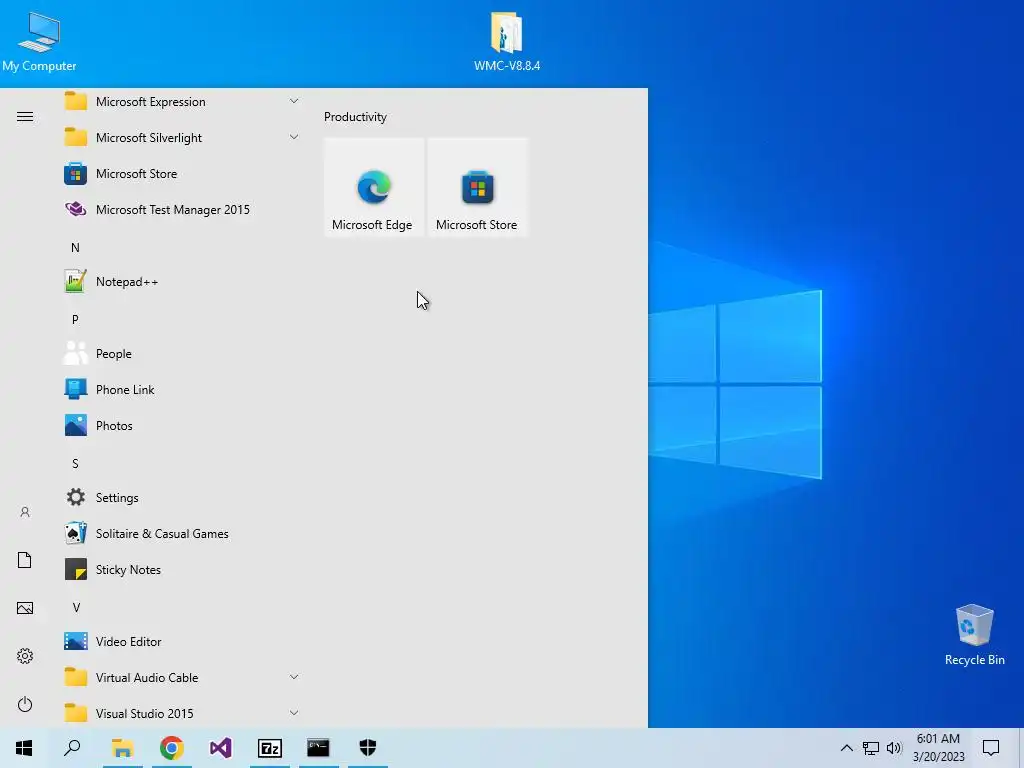Screen dimensions: 1024x768
Task: Open Settings gear icon in app list
Action: [x=76, y=498]
